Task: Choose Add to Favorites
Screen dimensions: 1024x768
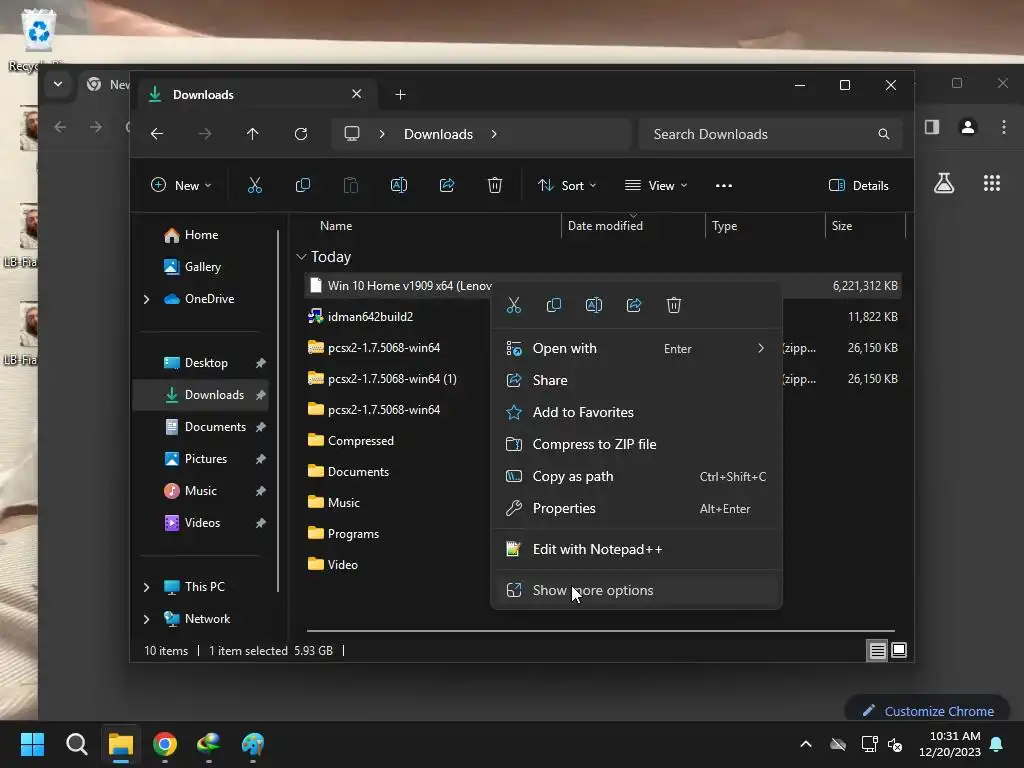Action: click(636, 412)
